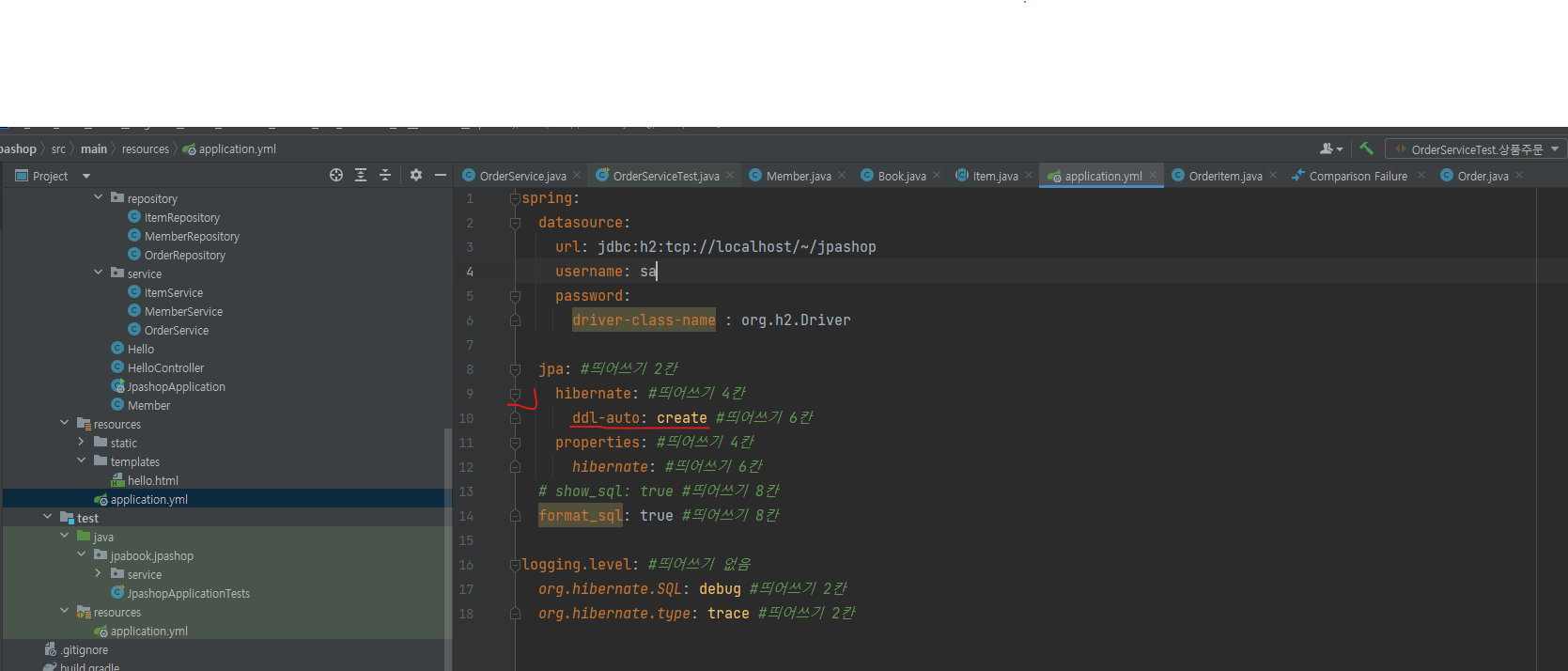
Task: Switch to the Comparison Failure tab
Action: click(x=1358, y=176)
